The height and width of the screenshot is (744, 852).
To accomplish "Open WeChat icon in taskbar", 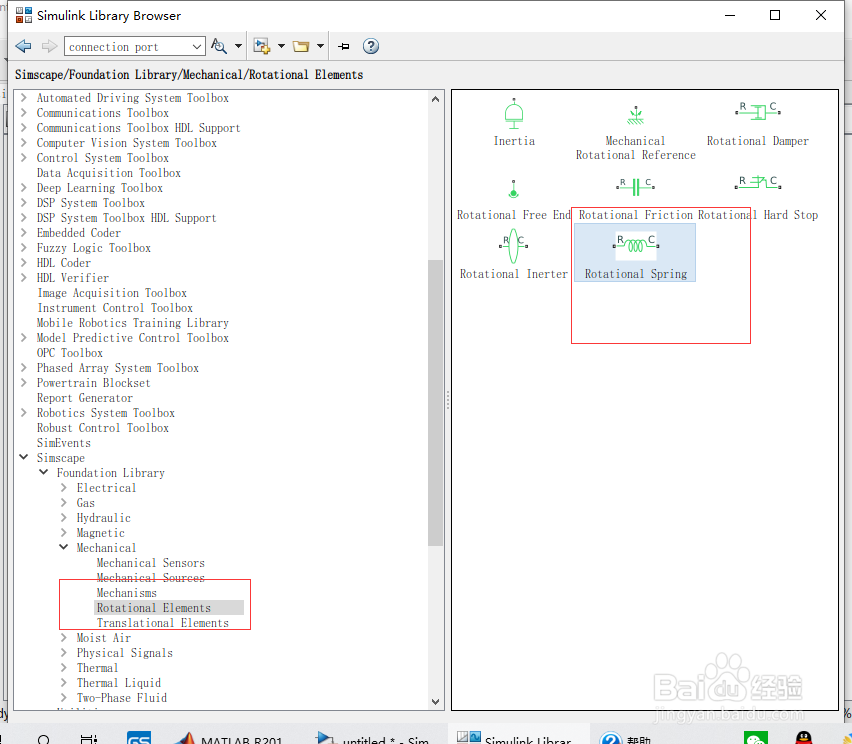I will [756, 738].
